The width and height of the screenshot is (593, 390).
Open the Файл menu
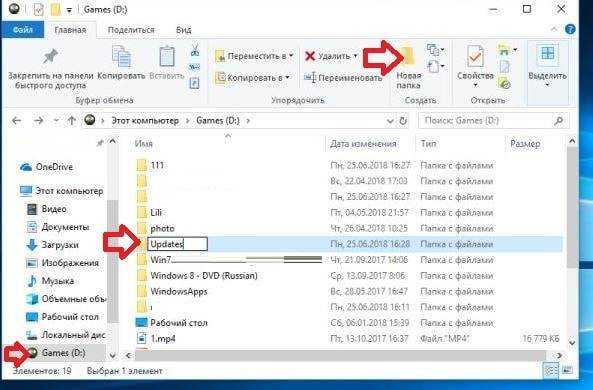tap(23, 30)
